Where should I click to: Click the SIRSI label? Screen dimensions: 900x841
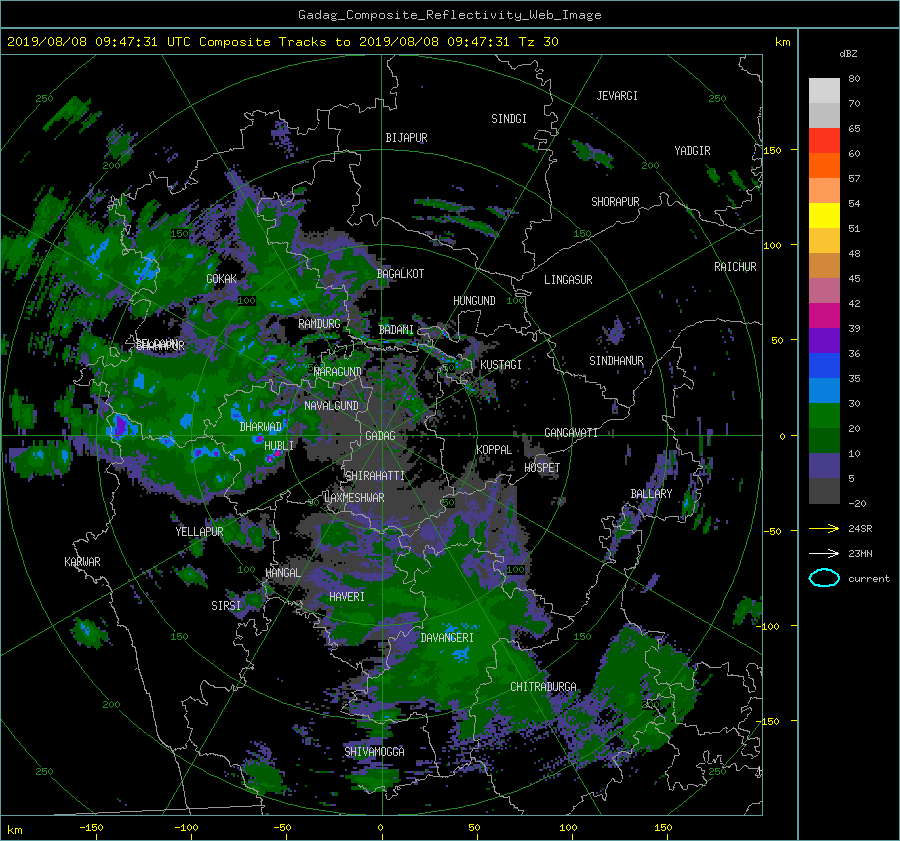click(x=226, y=606)
